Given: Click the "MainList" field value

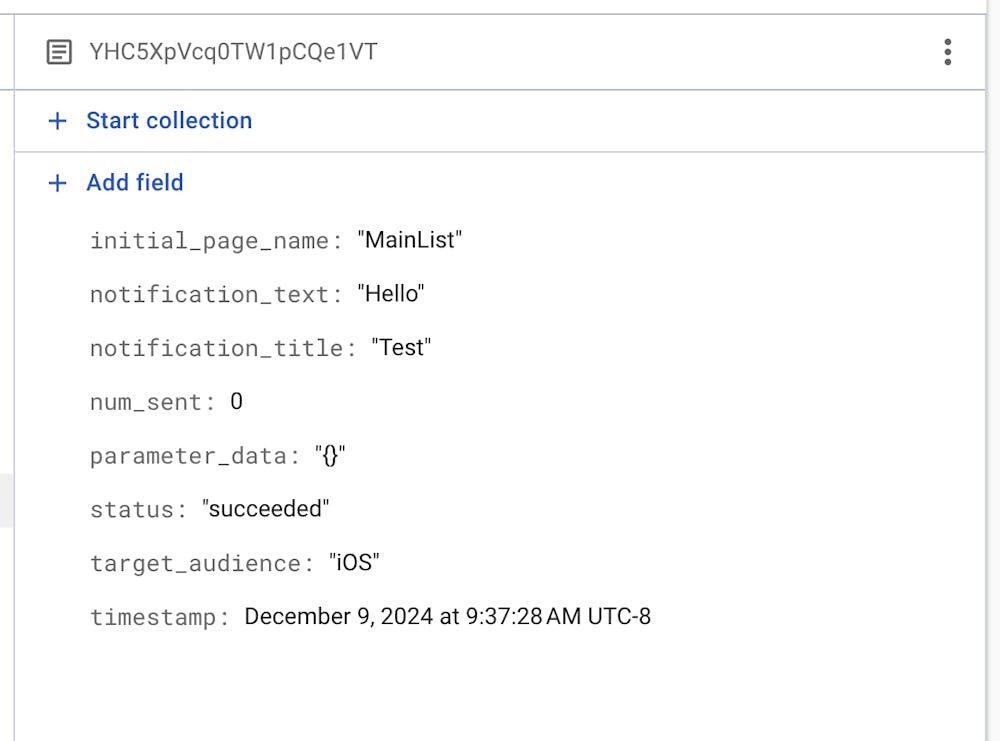Looking at the screenshot, I should tap(410, 241).
